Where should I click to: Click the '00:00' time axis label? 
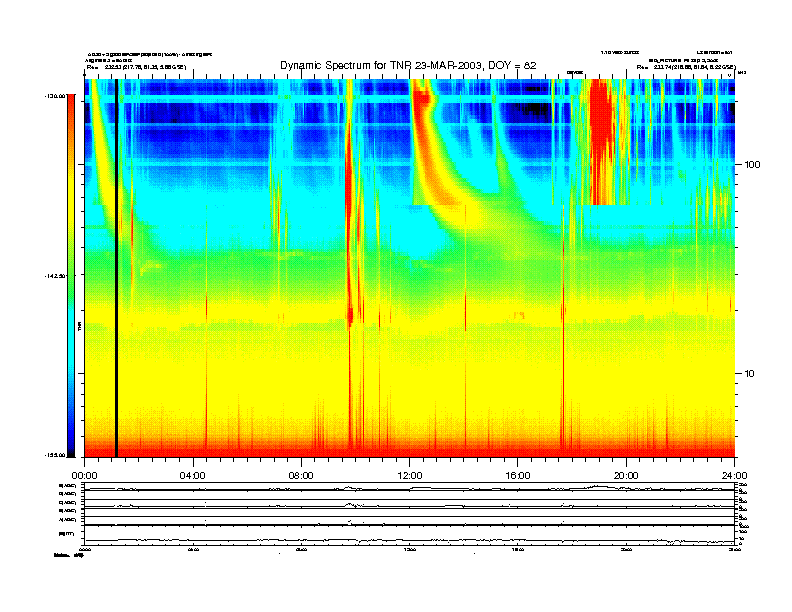pyautogui.click(x=84, y=476)
